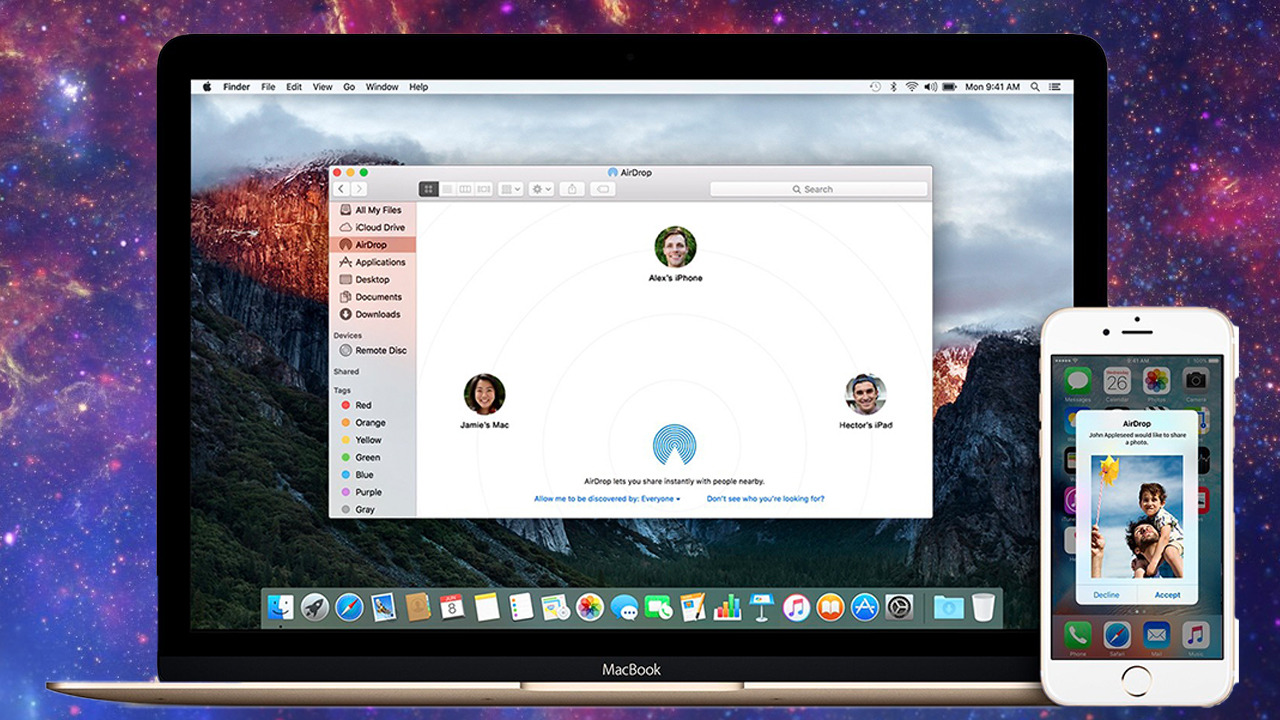1280x720 pixels.
Task: Select Jamie's Mac AirDrop contact
Action: pos(484,401)
